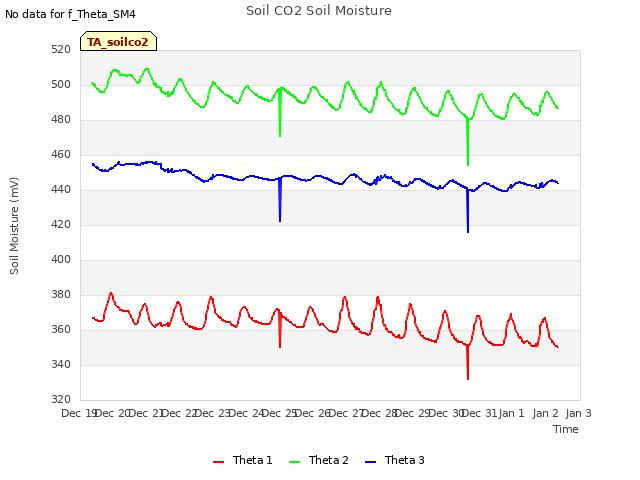Click the 440 y-axis tick label

click(61, 189)
